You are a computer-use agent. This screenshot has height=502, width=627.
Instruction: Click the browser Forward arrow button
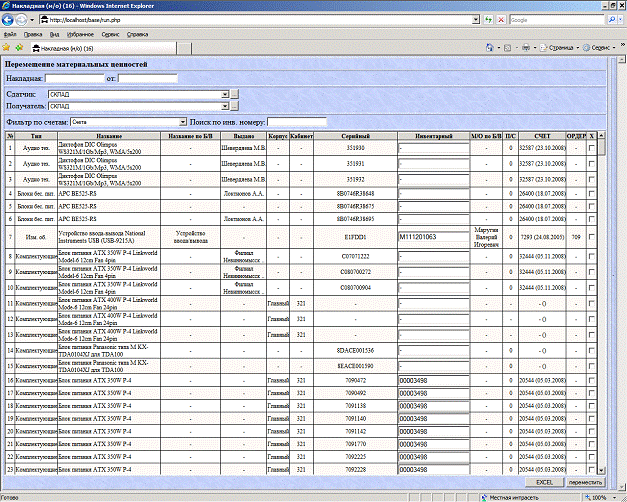pyautogui.click(x=22, y=20)
